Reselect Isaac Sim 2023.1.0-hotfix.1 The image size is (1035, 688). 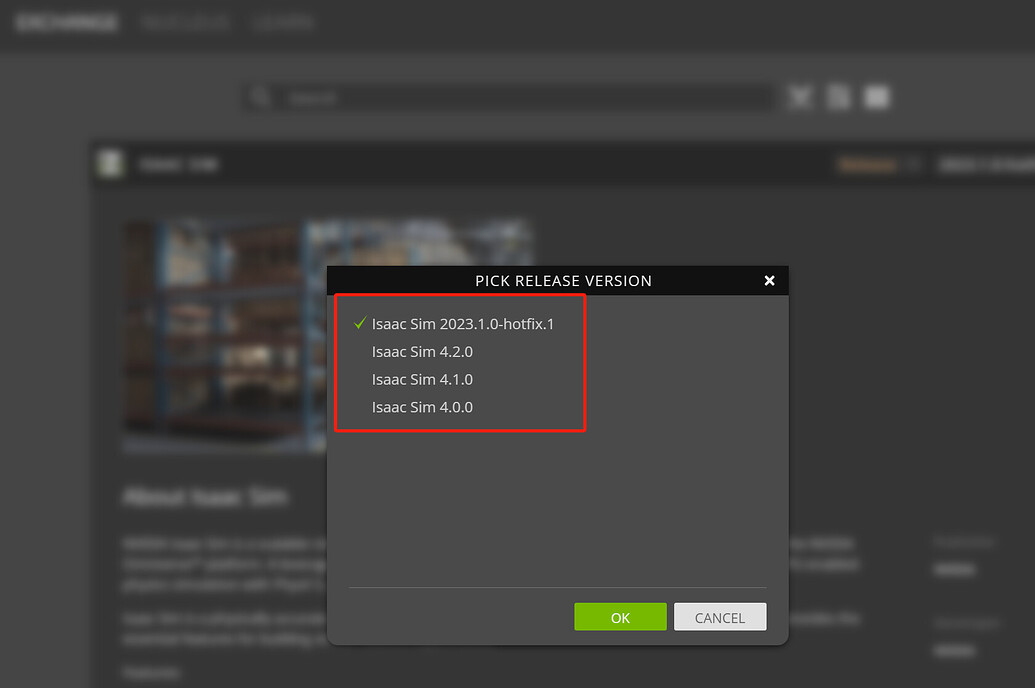point(462,323)
